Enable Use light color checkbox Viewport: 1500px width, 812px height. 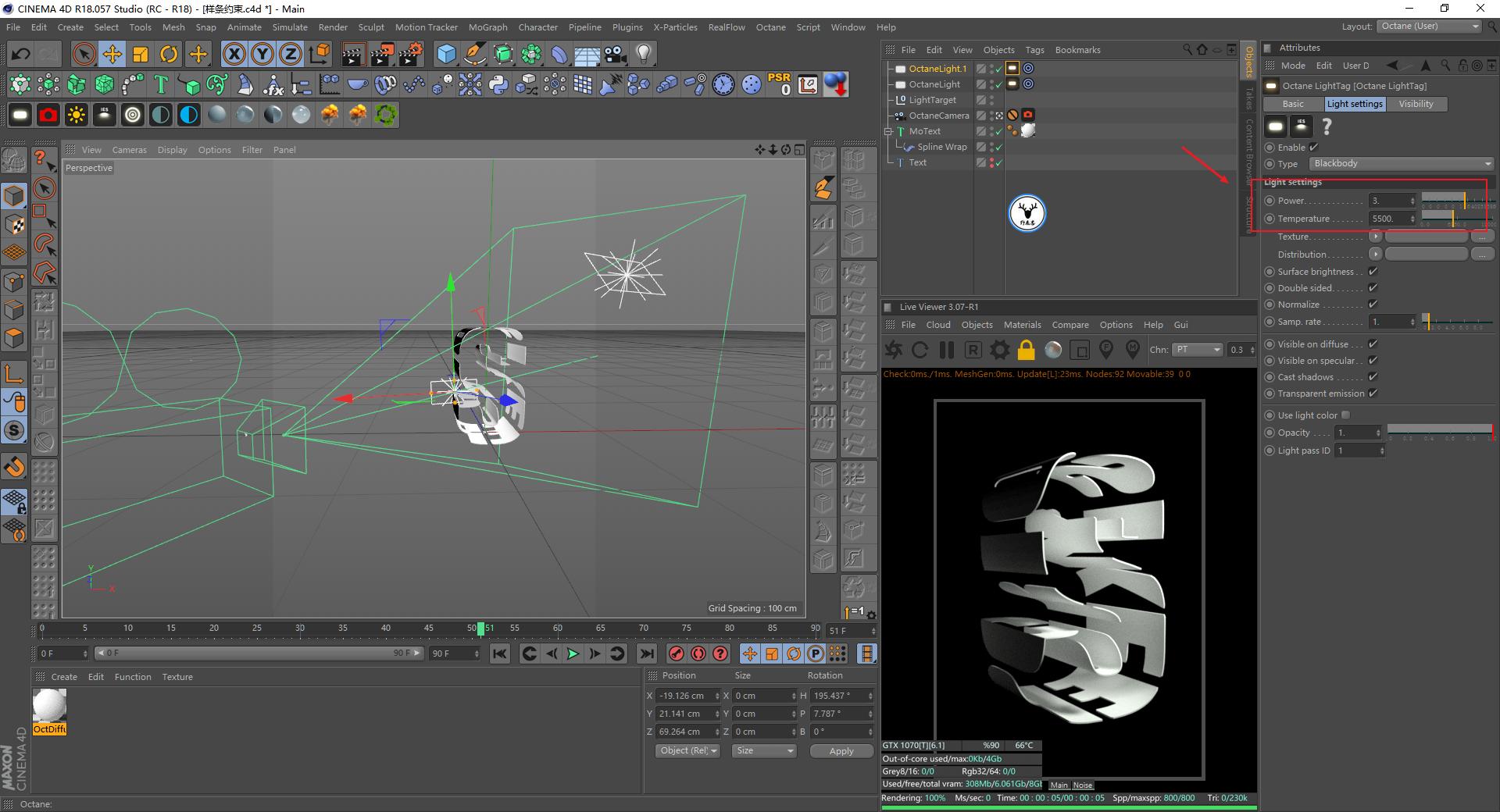tap(1345, 415)
